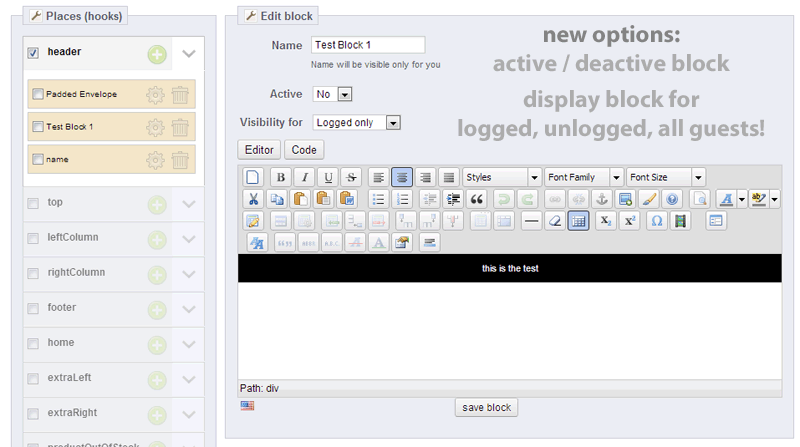Enable the footer hook checkbox

pyautogui.click(x=33, y=308)
